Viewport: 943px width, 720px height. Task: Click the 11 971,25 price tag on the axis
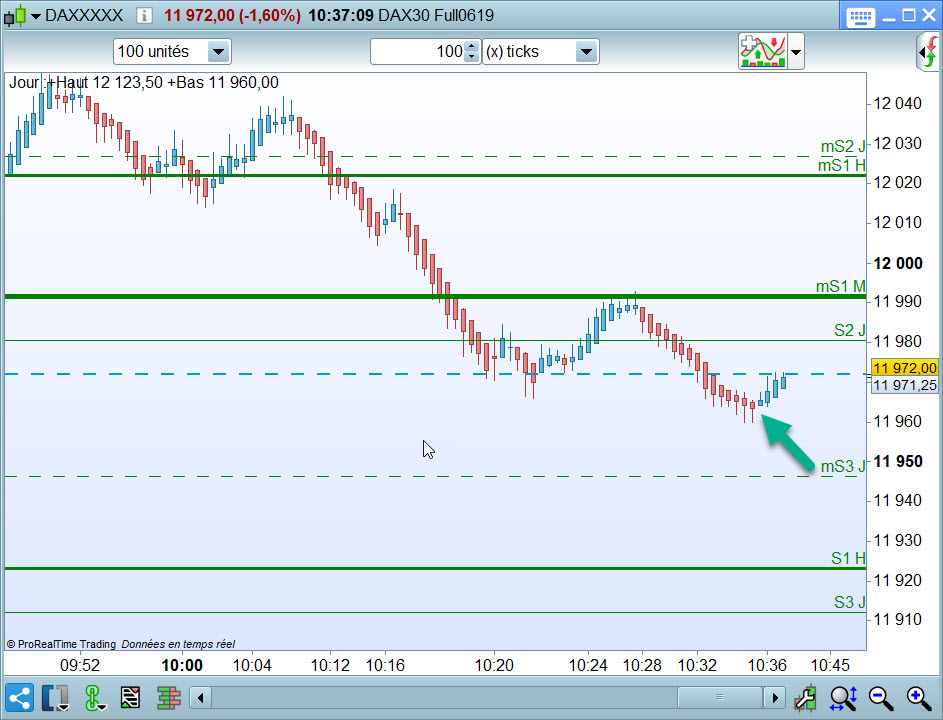click(x=905, y=385)
